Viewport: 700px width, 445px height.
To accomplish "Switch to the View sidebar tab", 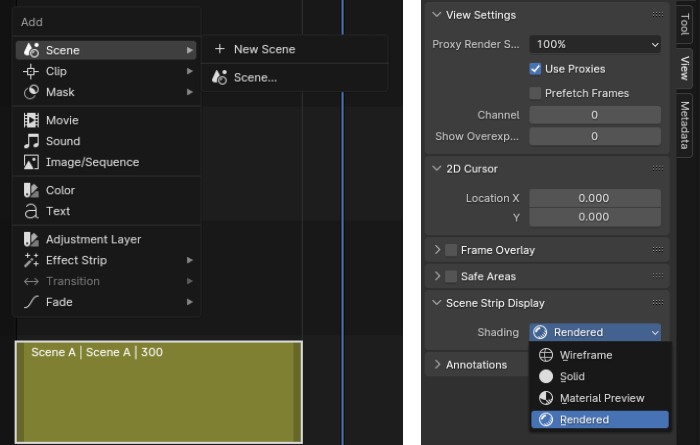I will pyautogui.click(x=684, y=68).
